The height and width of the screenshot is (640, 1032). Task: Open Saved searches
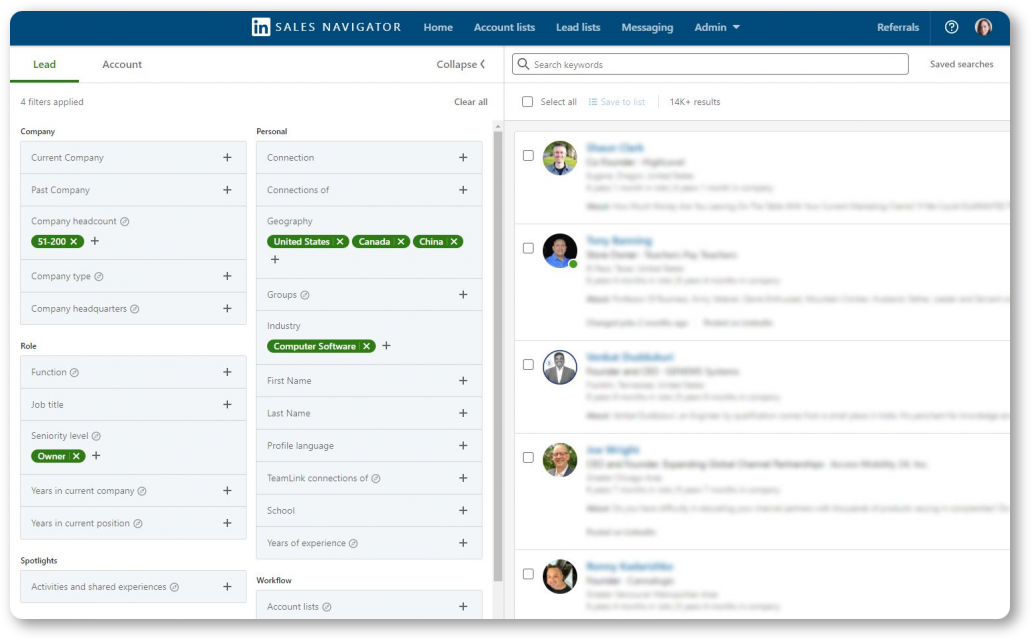tap(961, 64)
